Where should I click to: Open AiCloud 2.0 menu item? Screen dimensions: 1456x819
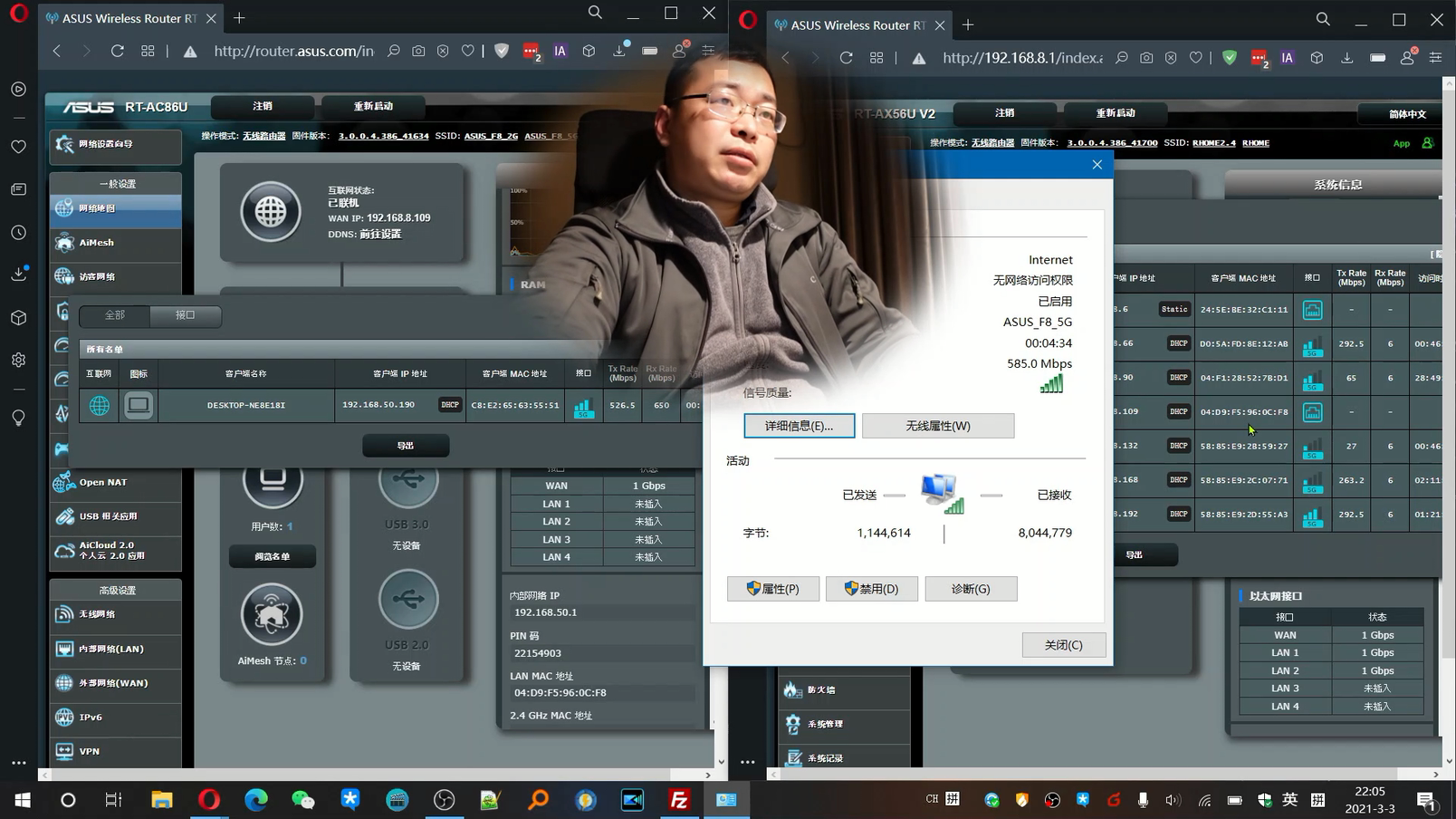coord(115,551)
